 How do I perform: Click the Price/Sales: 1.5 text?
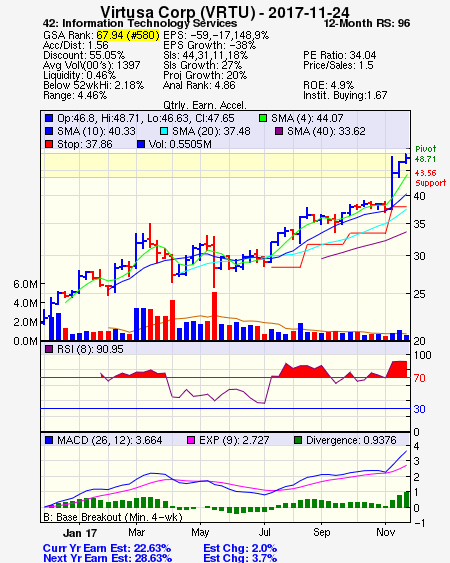click(338, 65)
